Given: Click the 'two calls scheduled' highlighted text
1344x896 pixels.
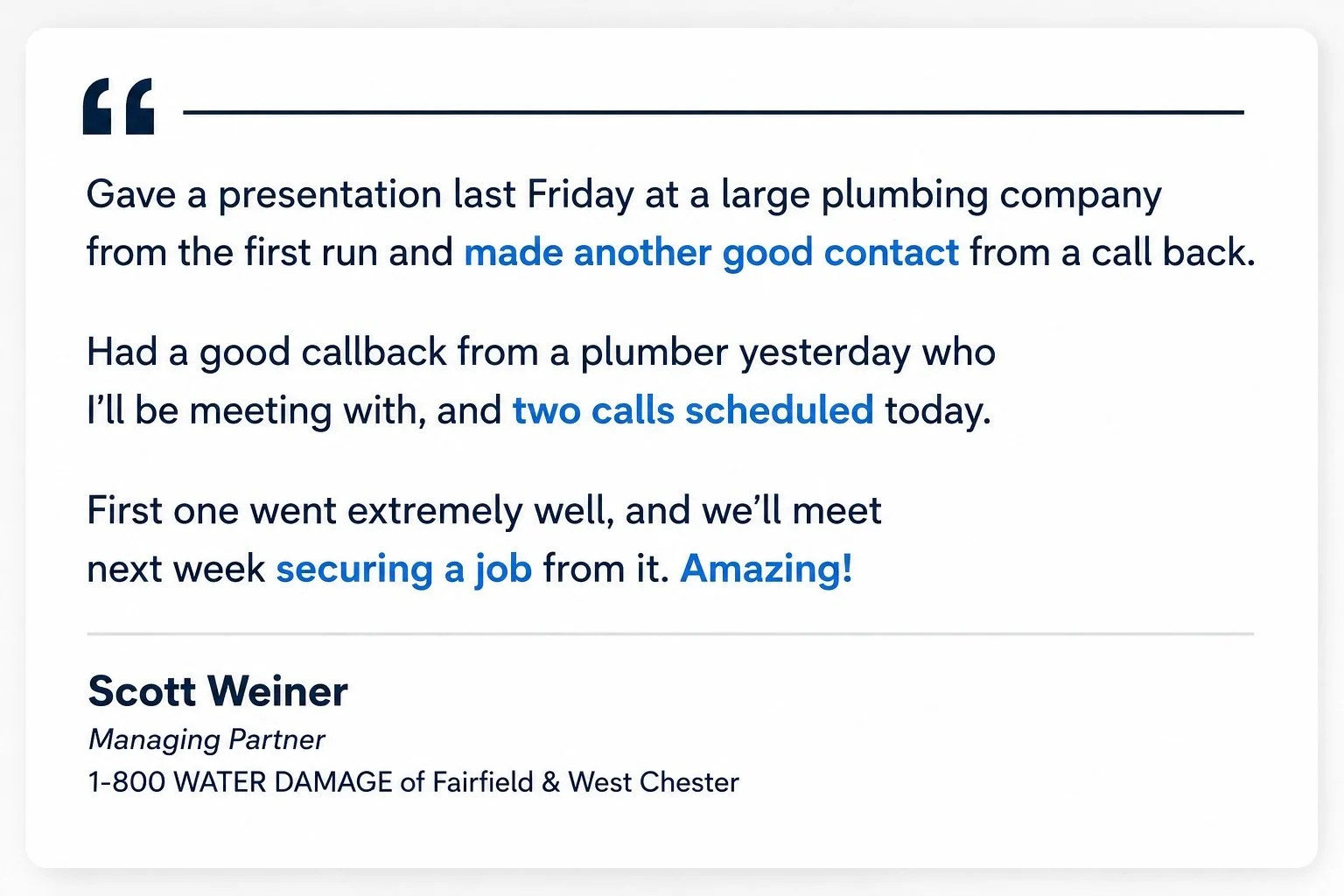Looking at the screenshot, I should coord(693,409).
